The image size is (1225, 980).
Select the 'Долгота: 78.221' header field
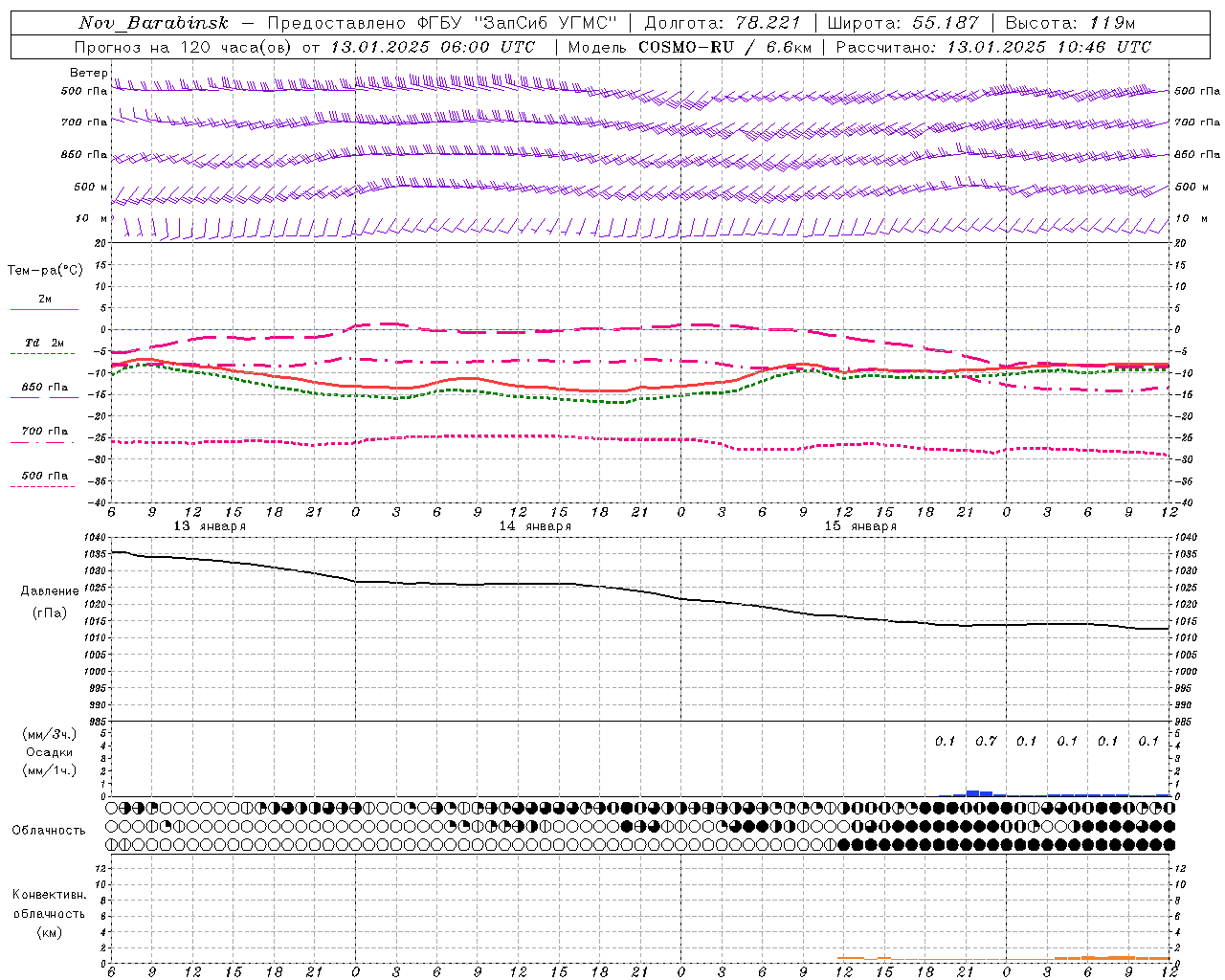(x=723, y=23)
